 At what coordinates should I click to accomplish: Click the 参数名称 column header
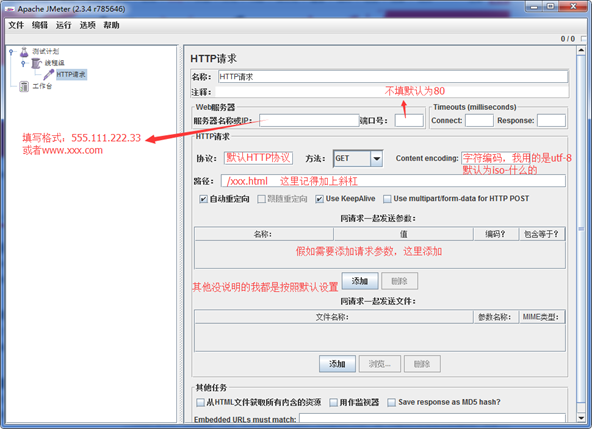pyautogui.click(x=496, y=317)
